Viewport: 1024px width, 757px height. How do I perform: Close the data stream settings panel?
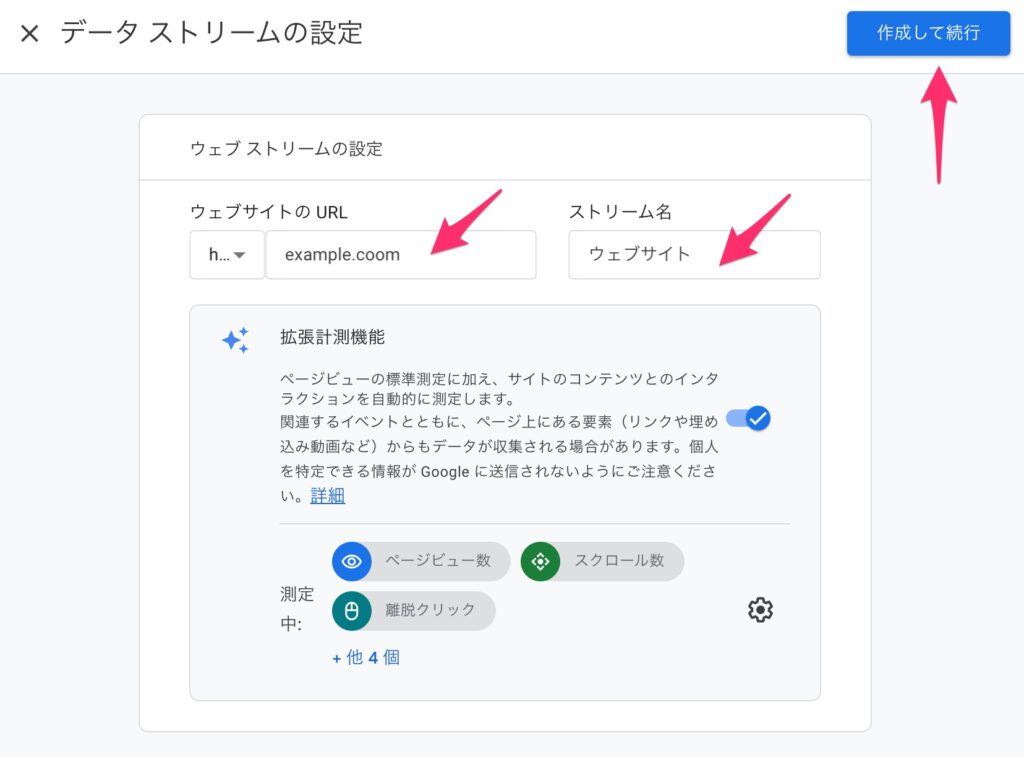pos(30,34)
